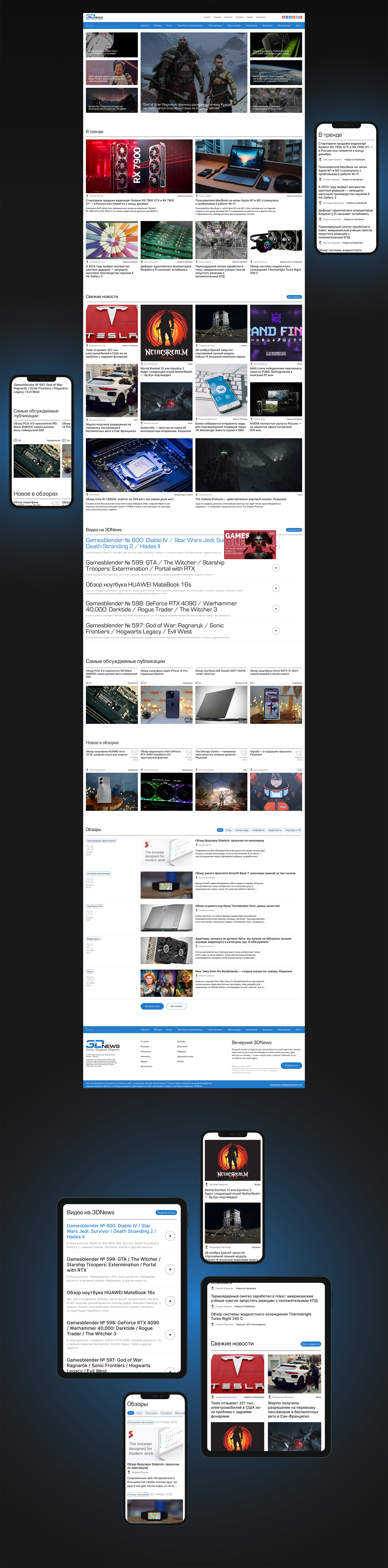
Task: Open the Thunderobot Zero laptop review headline
Action: click(238, 906)
